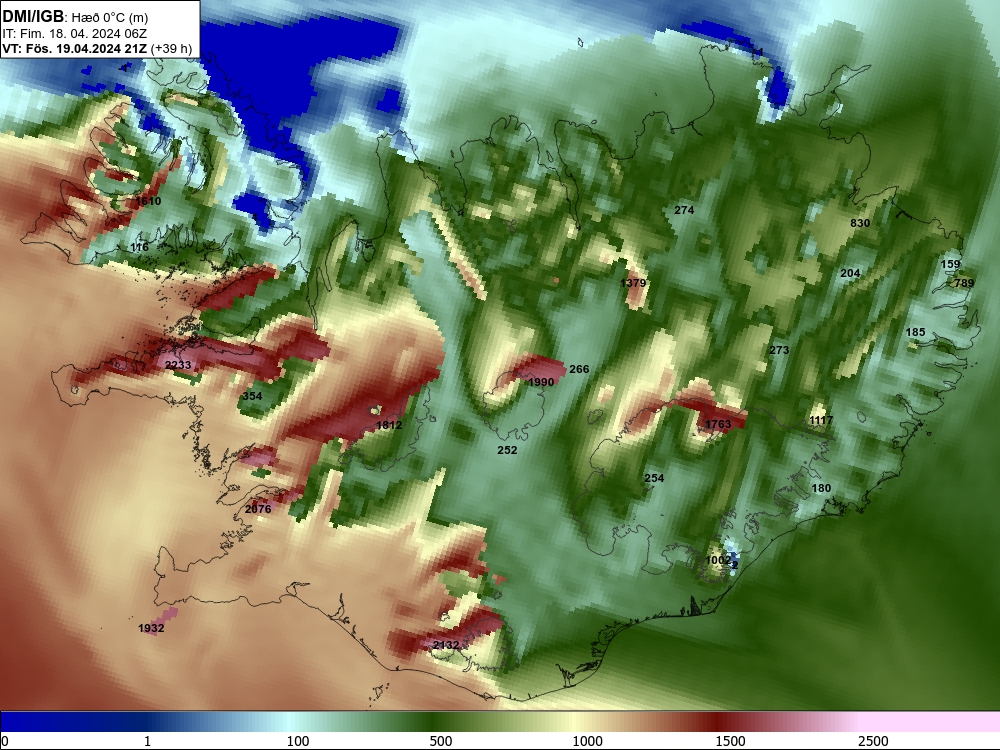Click the 2132 value label
1000x750 pixels.
[x=446, y=645]
